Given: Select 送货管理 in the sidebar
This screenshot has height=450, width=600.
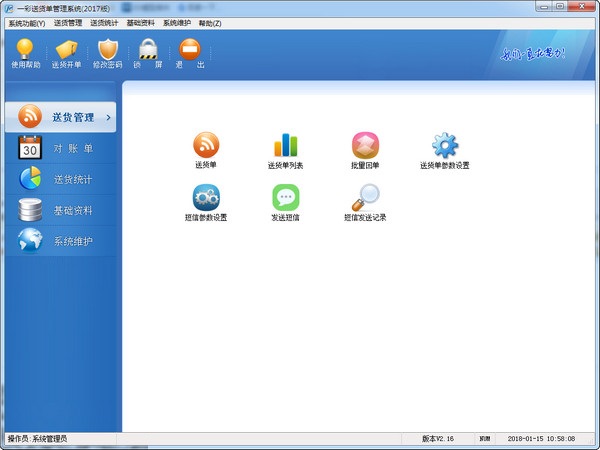Looking at the screenshot, I should 60,117.
